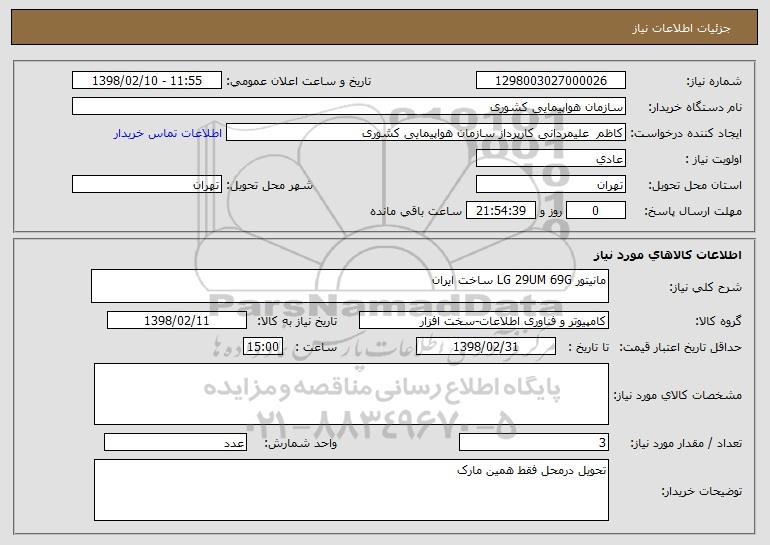Click remaining time field 21:54:39
The width and height of the screenshot is (770, 545).
pos(500,211)
